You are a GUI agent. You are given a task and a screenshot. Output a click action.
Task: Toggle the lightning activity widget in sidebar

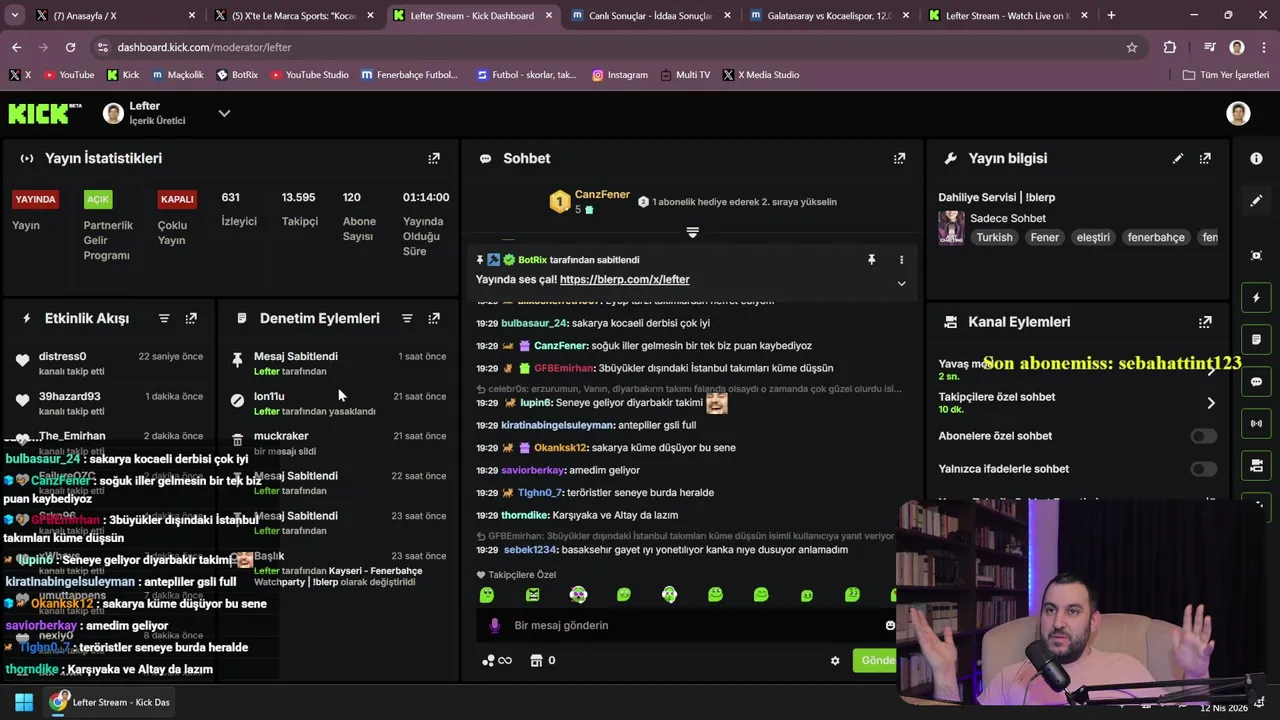coord(1256,298)
